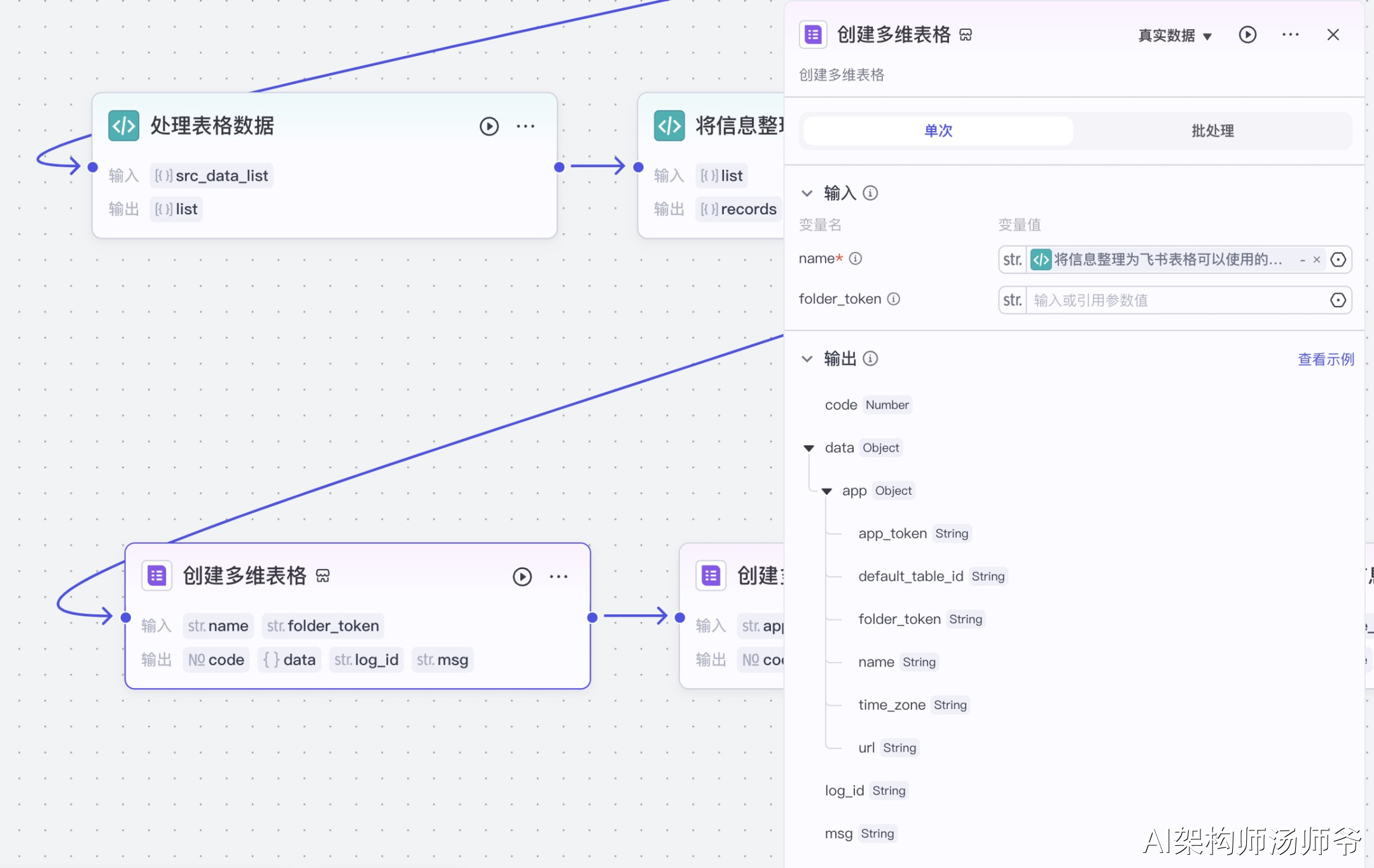
Task: Collapse app Object tree node
Action: point(826,492)
